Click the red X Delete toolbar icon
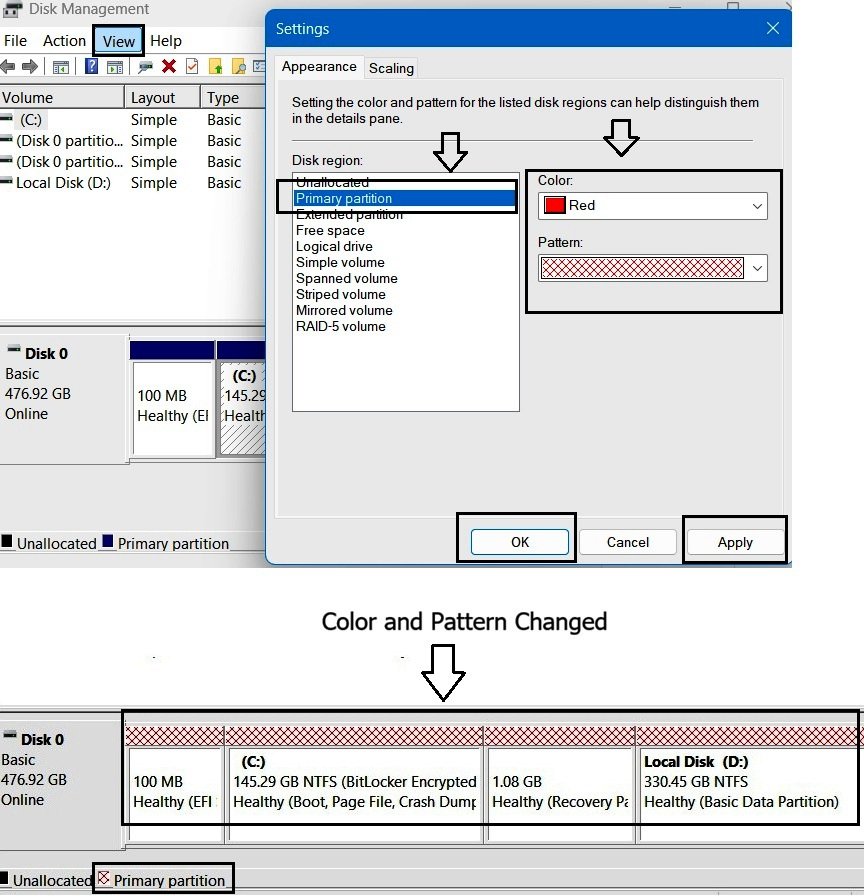This screenshot has width=864, height=896. click(x=169, y=66)
